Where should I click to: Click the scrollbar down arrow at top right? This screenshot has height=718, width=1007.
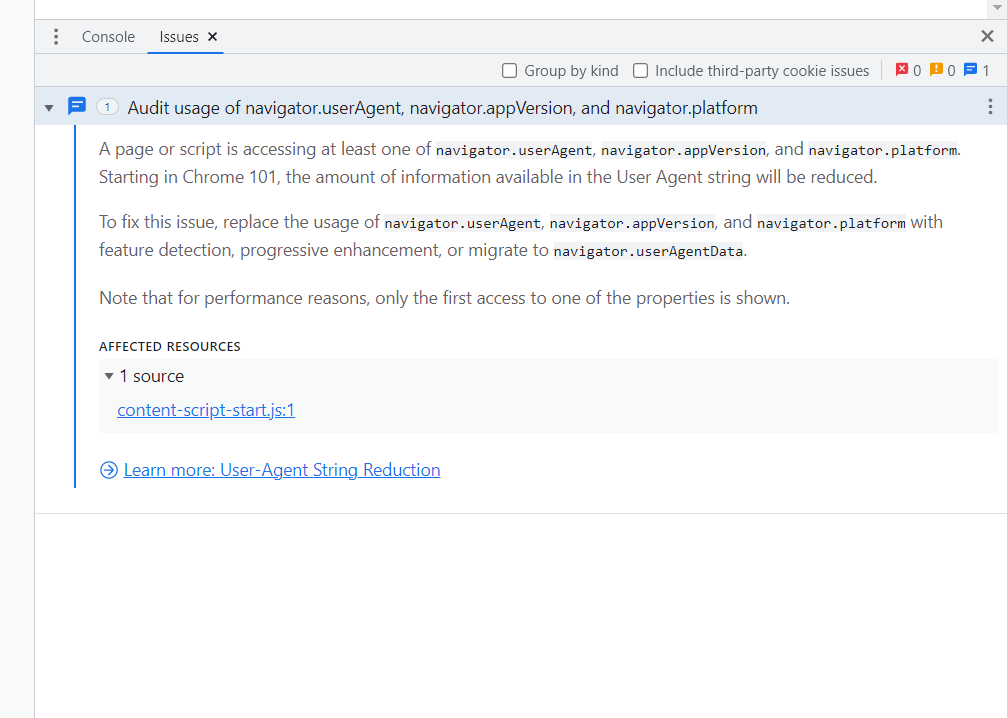pos(996,7)
